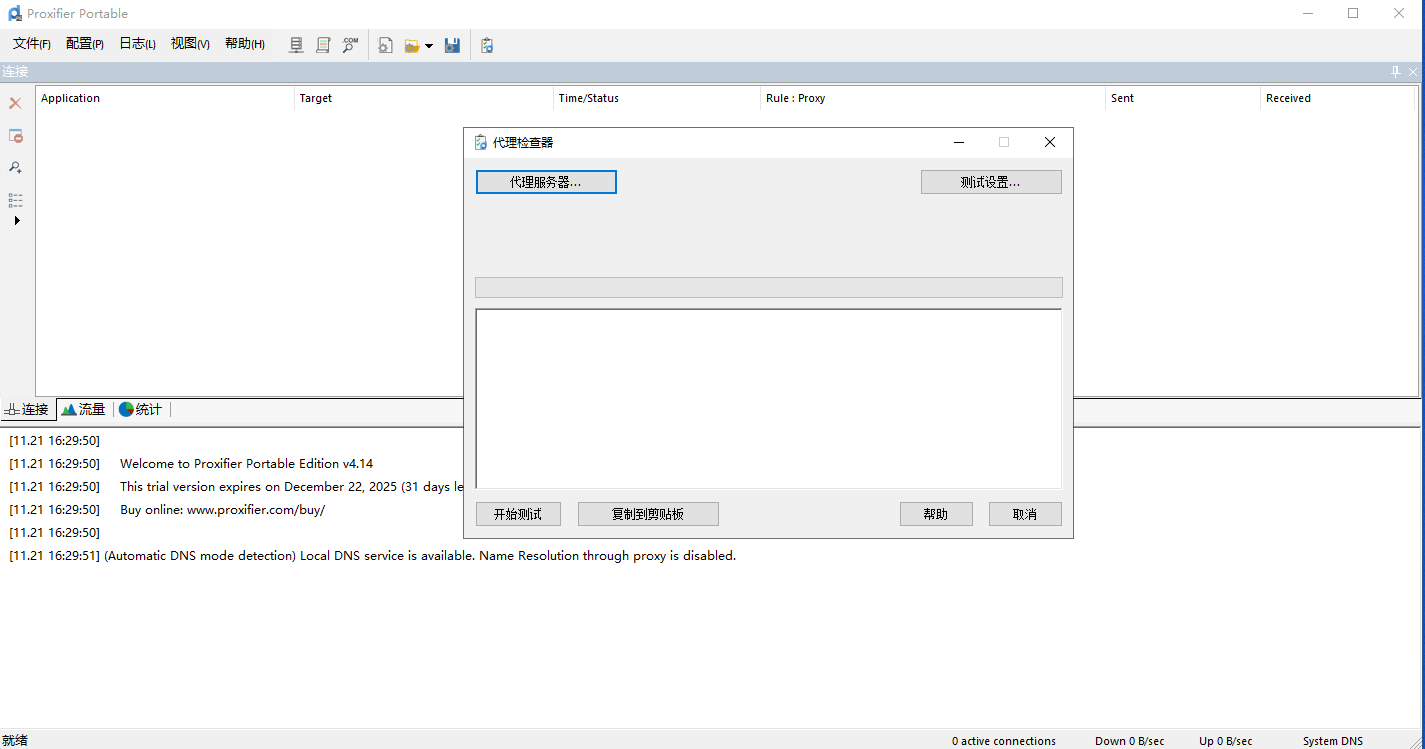Click the empty progress bar in the proxy checker

pos(768,288)
